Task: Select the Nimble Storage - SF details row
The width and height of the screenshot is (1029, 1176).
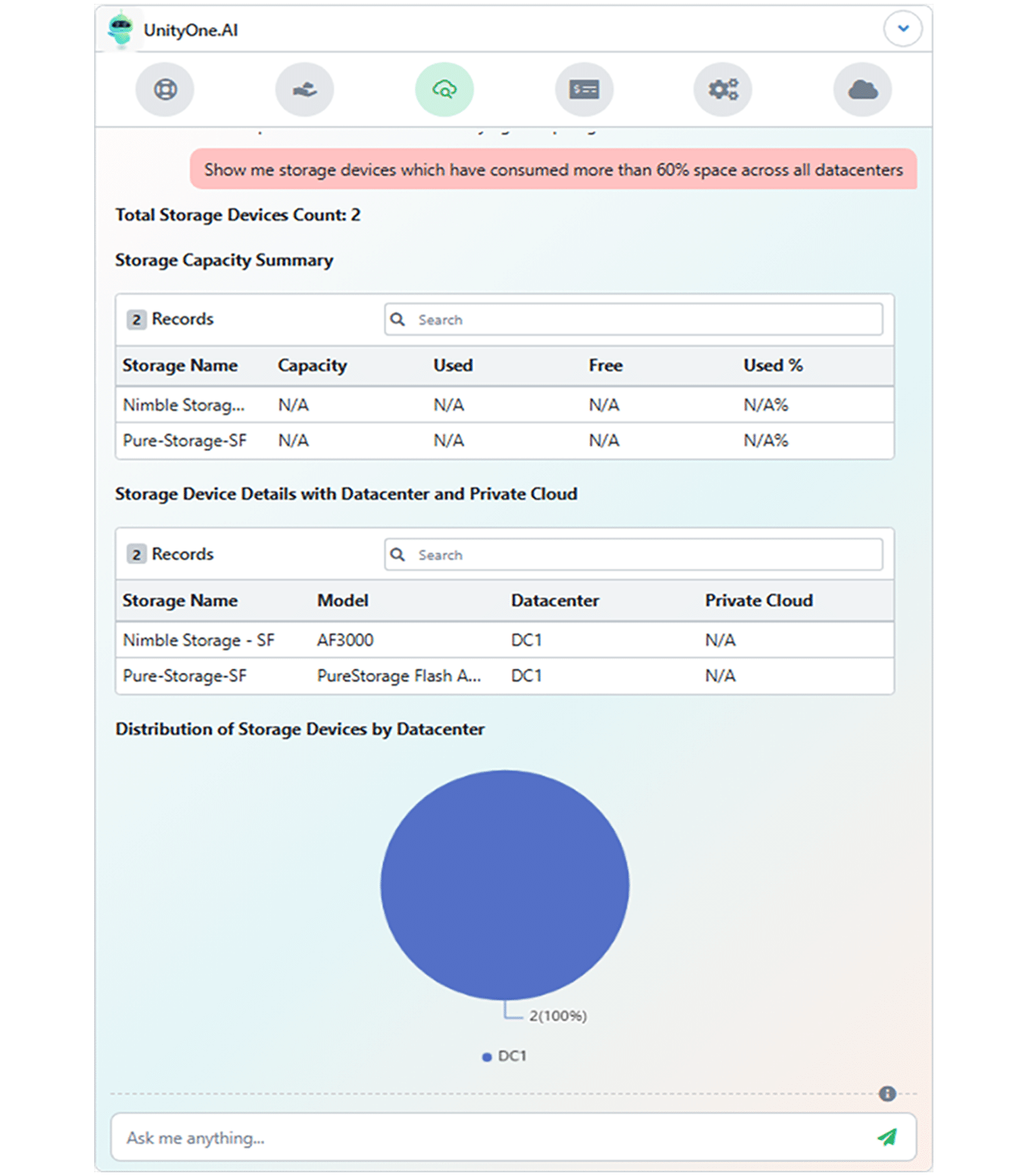Action: (x=198, y=640)
